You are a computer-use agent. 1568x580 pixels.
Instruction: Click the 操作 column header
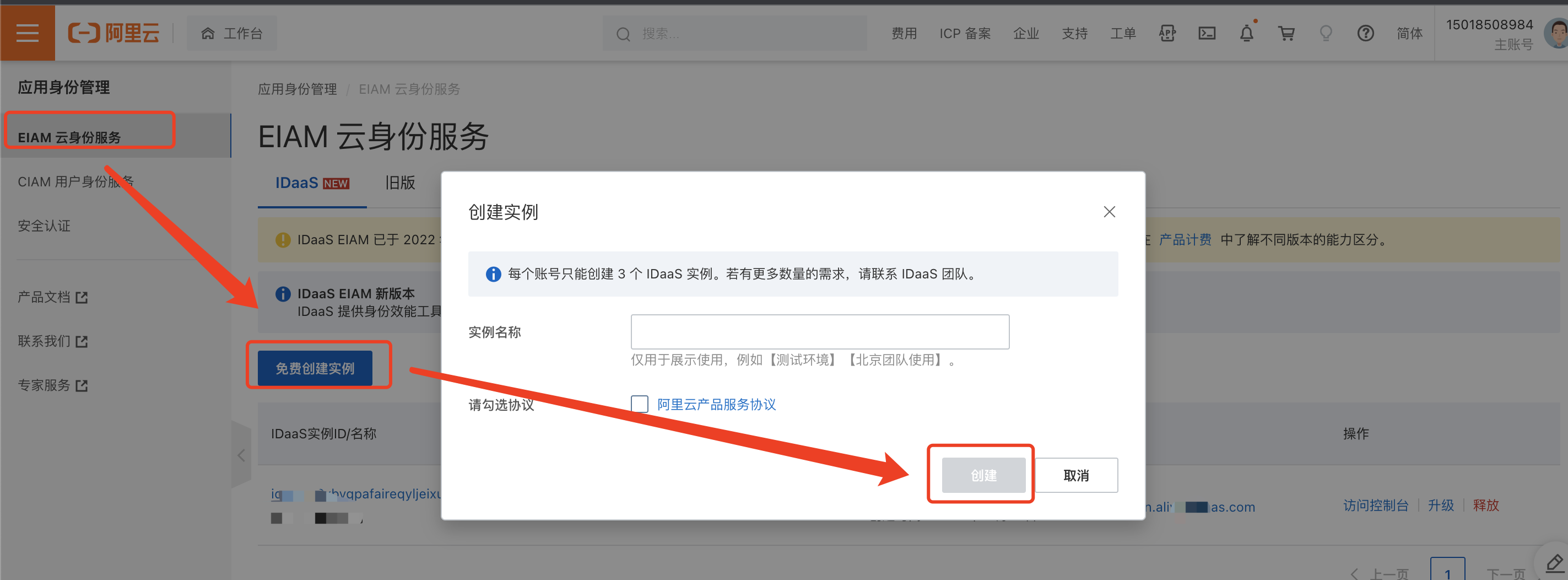click(1355, 434)
